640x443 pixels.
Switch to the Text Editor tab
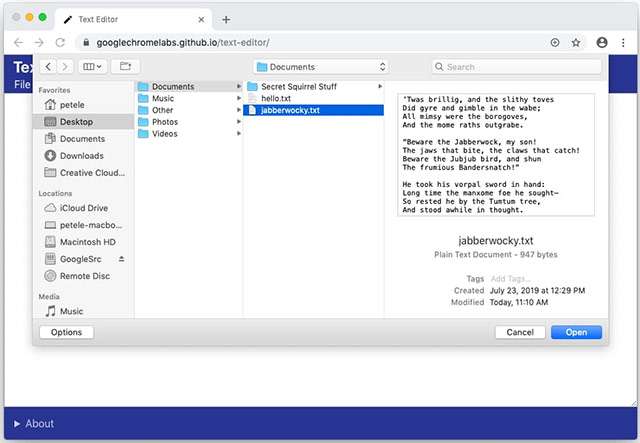[x=133, y=20]
